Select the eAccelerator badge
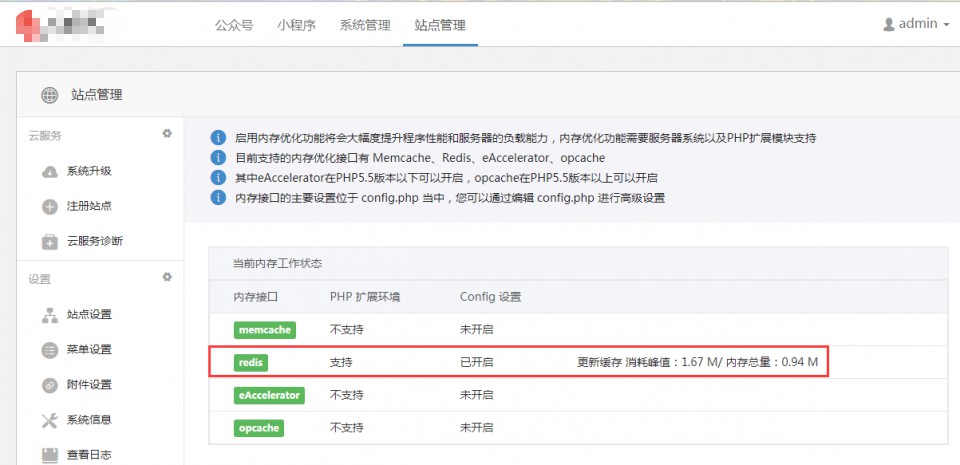The image size is (960, 465). [269, 395]
